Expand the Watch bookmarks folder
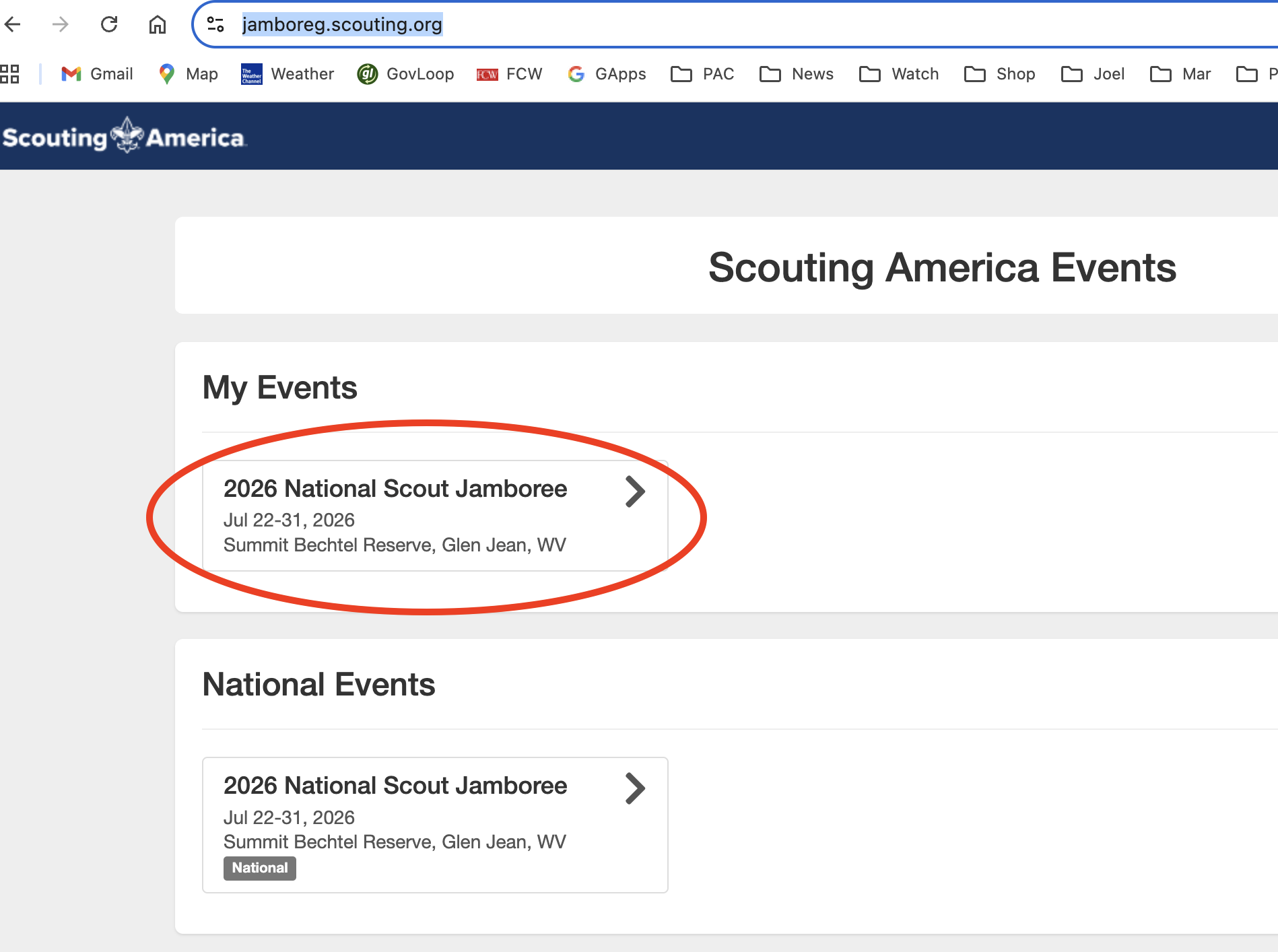Viewport: 1278px width, 952px height. pyautogui.click(x=899, y=74)
